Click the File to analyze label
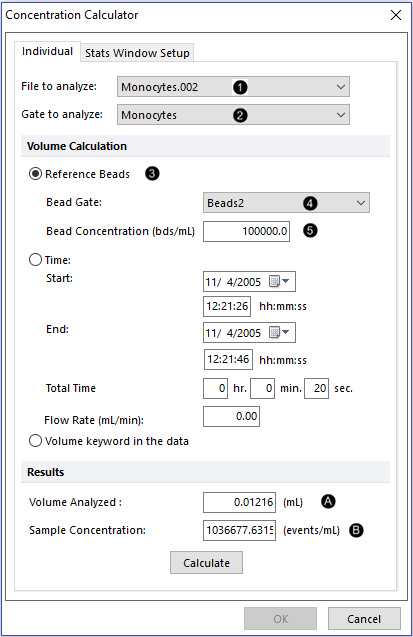This screenshot has width=413, height=637. click(59, 86)
